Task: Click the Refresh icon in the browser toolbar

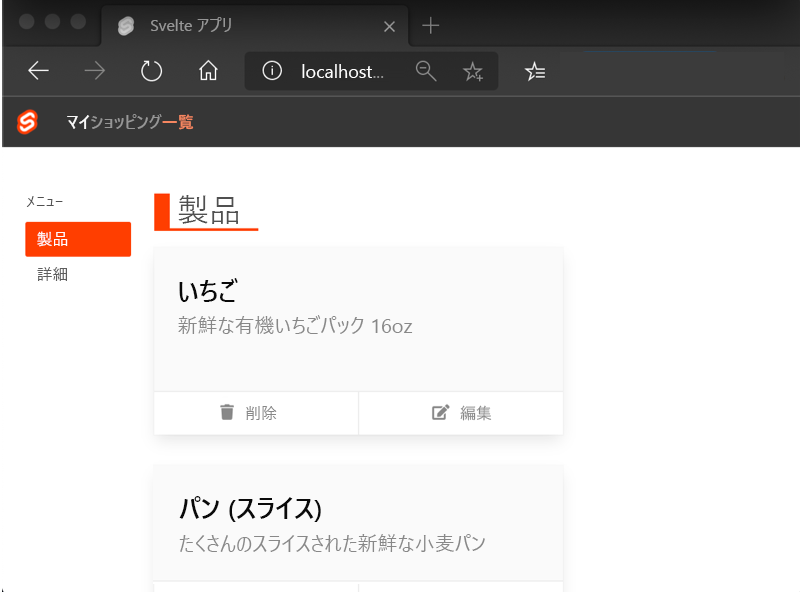Action: (151, 71)
